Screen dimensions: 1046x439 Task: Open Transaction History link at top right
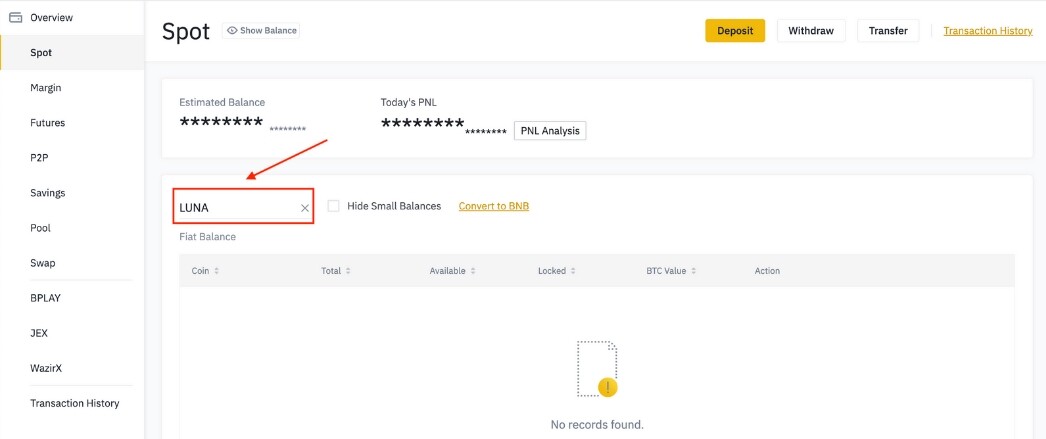click(x=988, y=31)
